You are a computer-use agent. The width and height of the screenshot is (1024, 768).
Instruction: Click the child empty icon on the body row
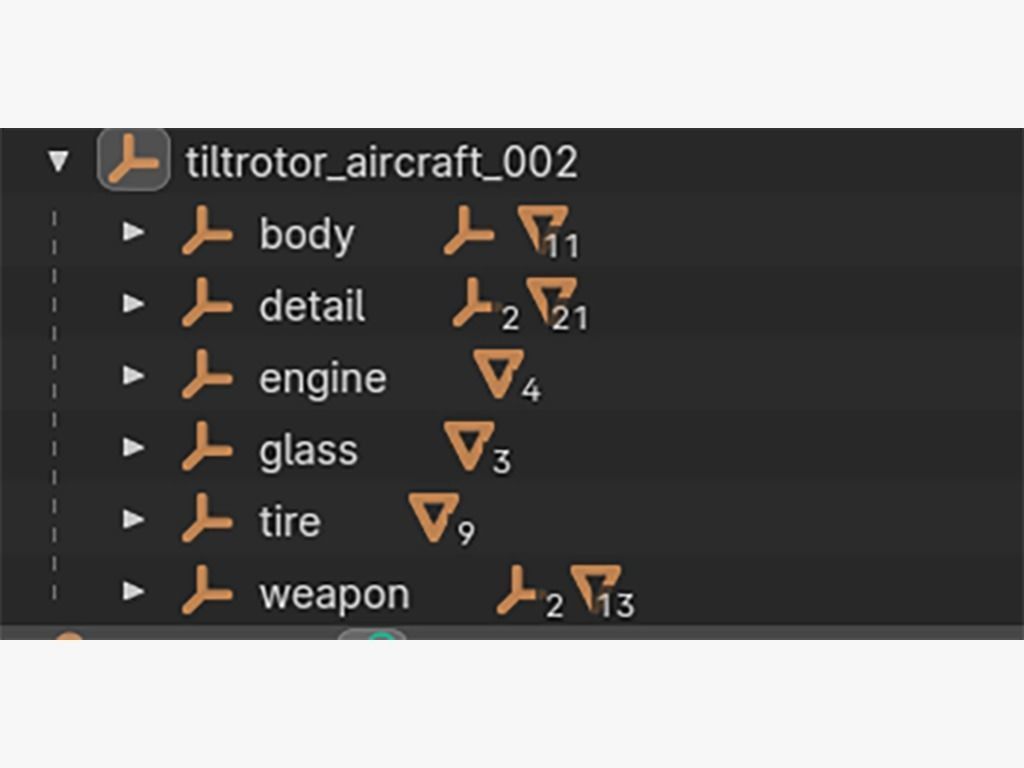coord(469,231)
